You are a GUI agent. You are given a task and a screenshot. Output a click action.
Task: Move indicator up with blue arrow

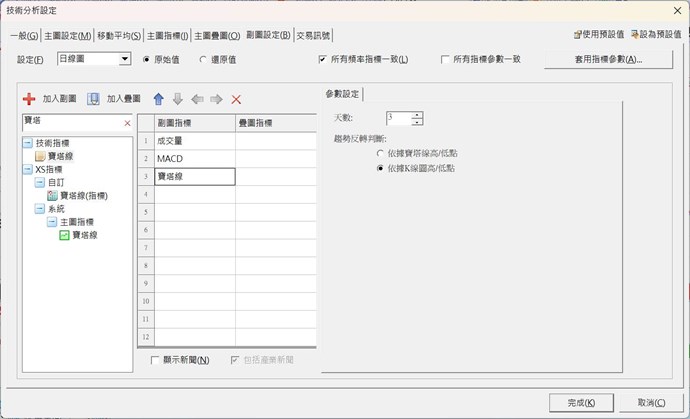[x=158, y=99]
